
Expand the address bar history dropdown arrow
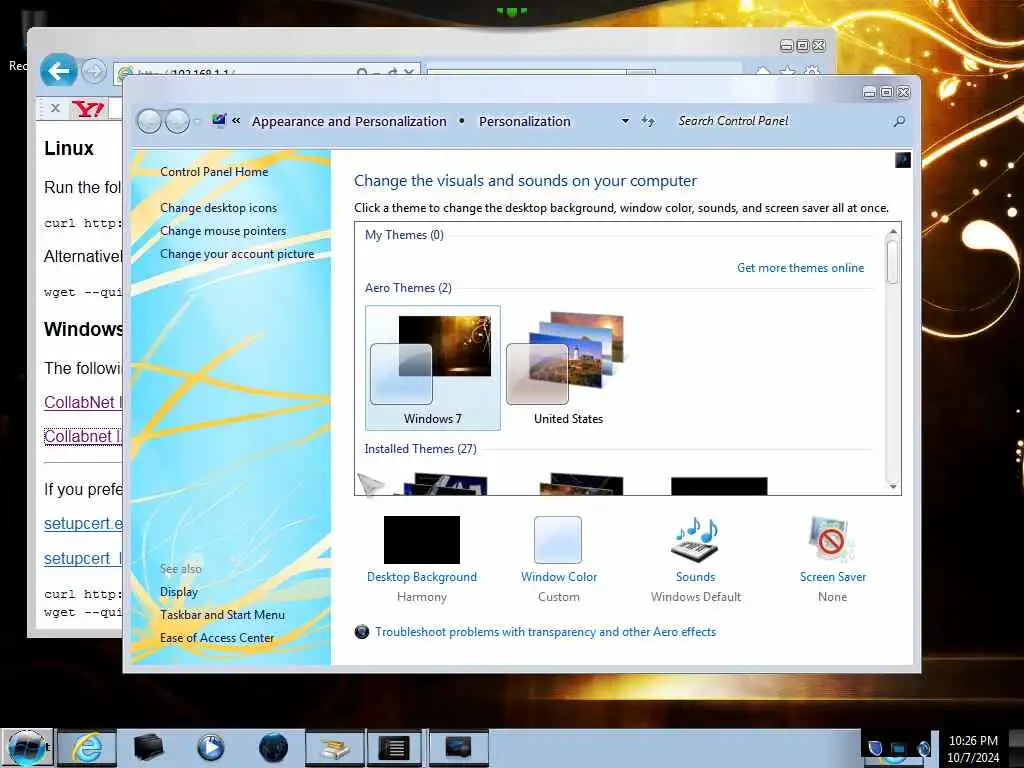coord(625,121)
